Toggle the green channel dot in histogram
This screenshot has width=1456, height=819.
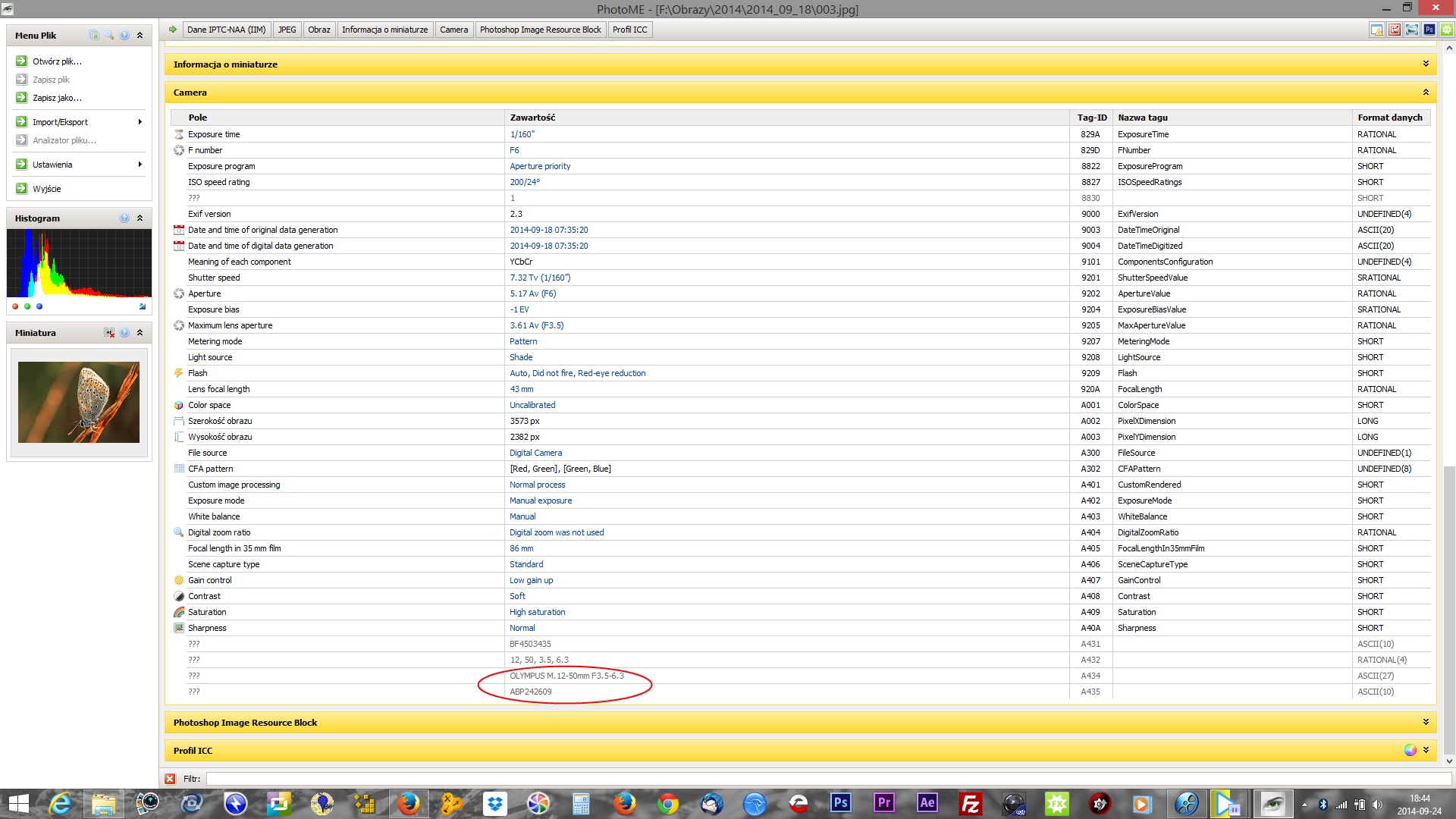(27, 306)
